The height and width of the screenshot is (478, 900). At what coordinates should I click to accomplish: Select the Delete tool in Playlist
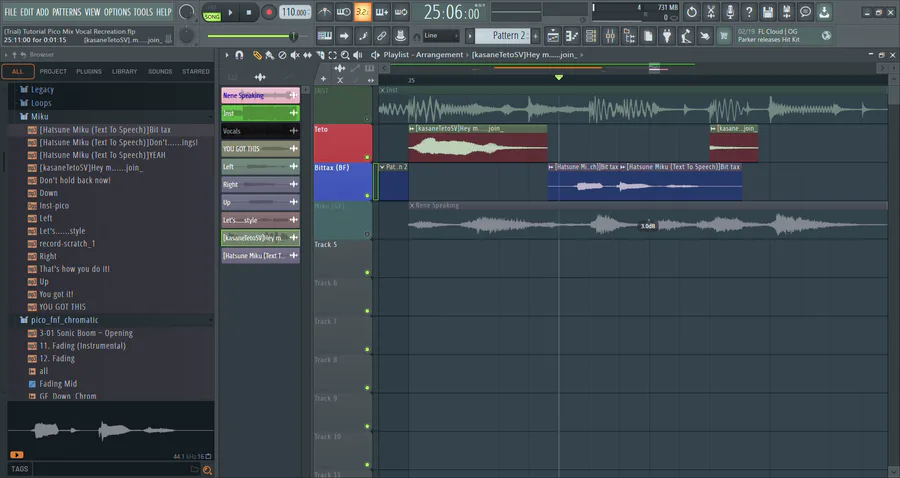pos(282,55)
